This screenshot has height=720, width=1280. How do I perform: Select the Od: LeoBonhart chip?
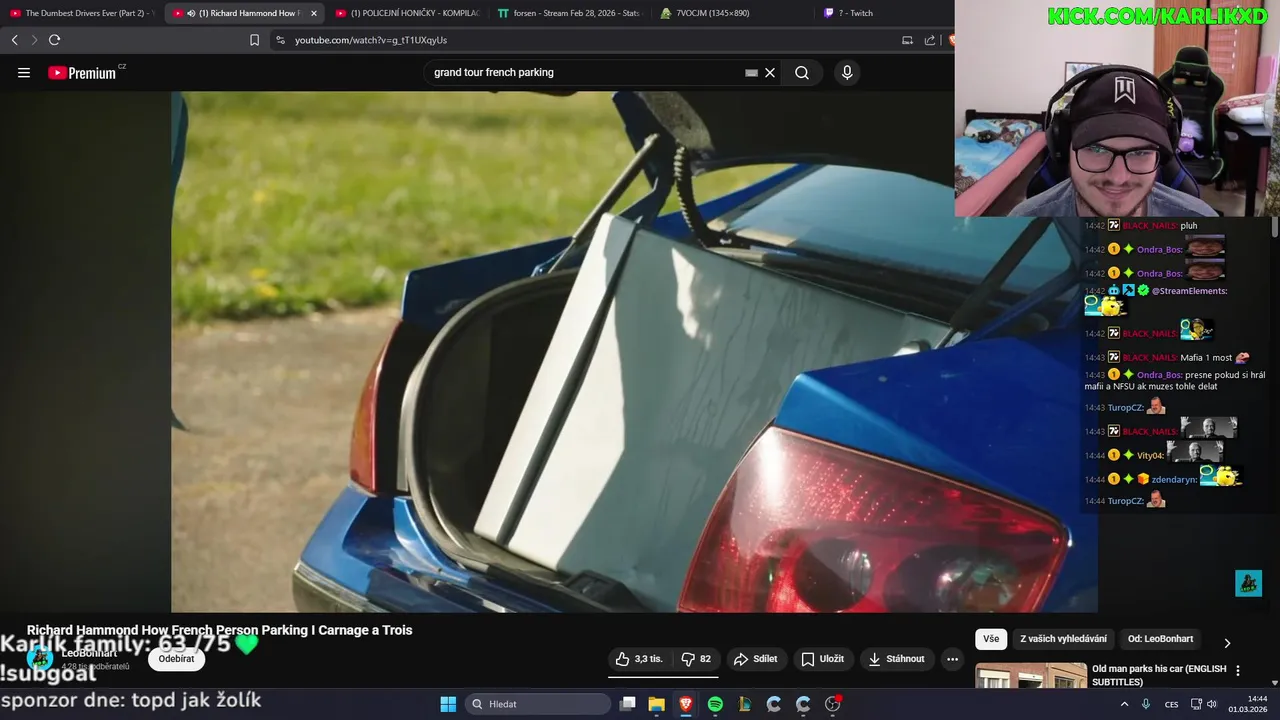tap(1160, 639)
